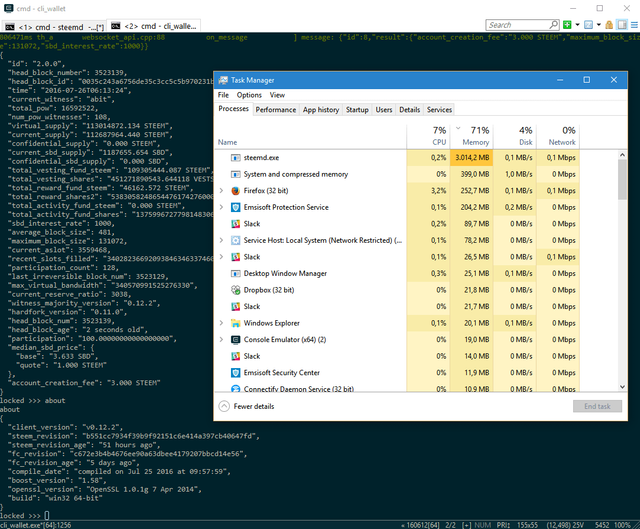The image size is (640, 529).
Task: Sort by the CPU column header
Action: tap(428, 136)
